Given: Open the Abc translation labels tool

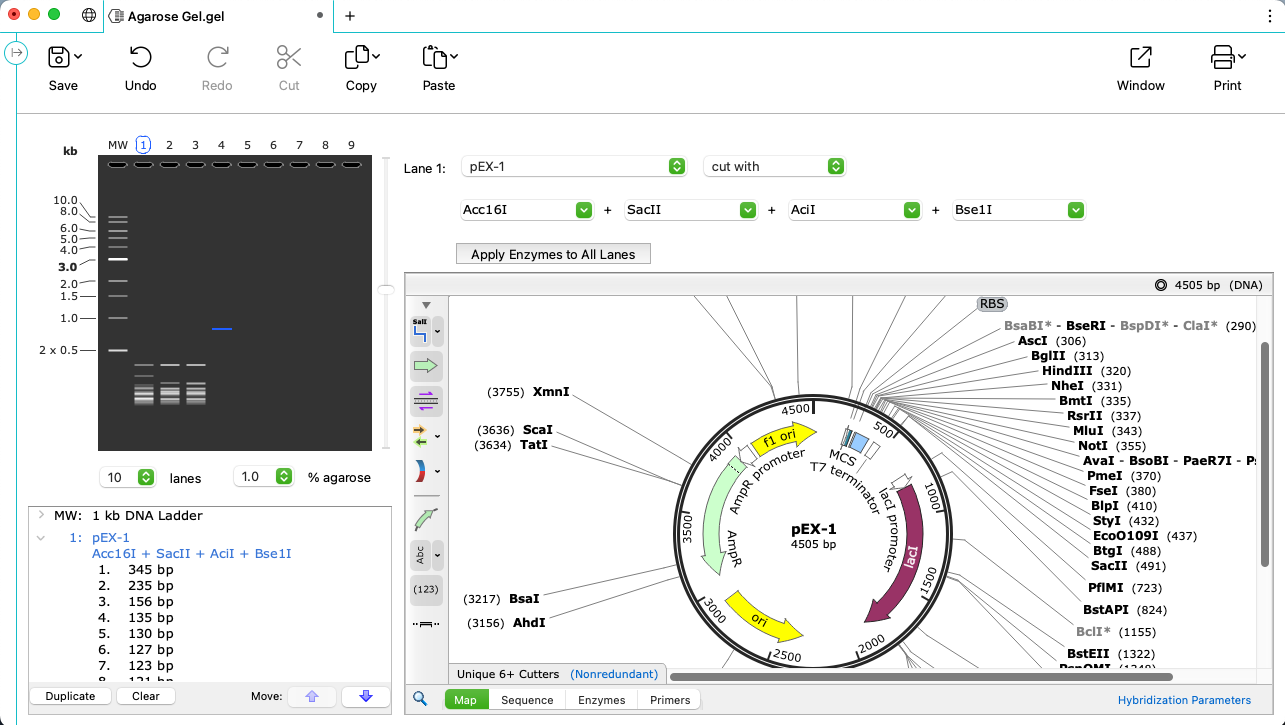Looking at the screenshot, I should tap(420, 556).
